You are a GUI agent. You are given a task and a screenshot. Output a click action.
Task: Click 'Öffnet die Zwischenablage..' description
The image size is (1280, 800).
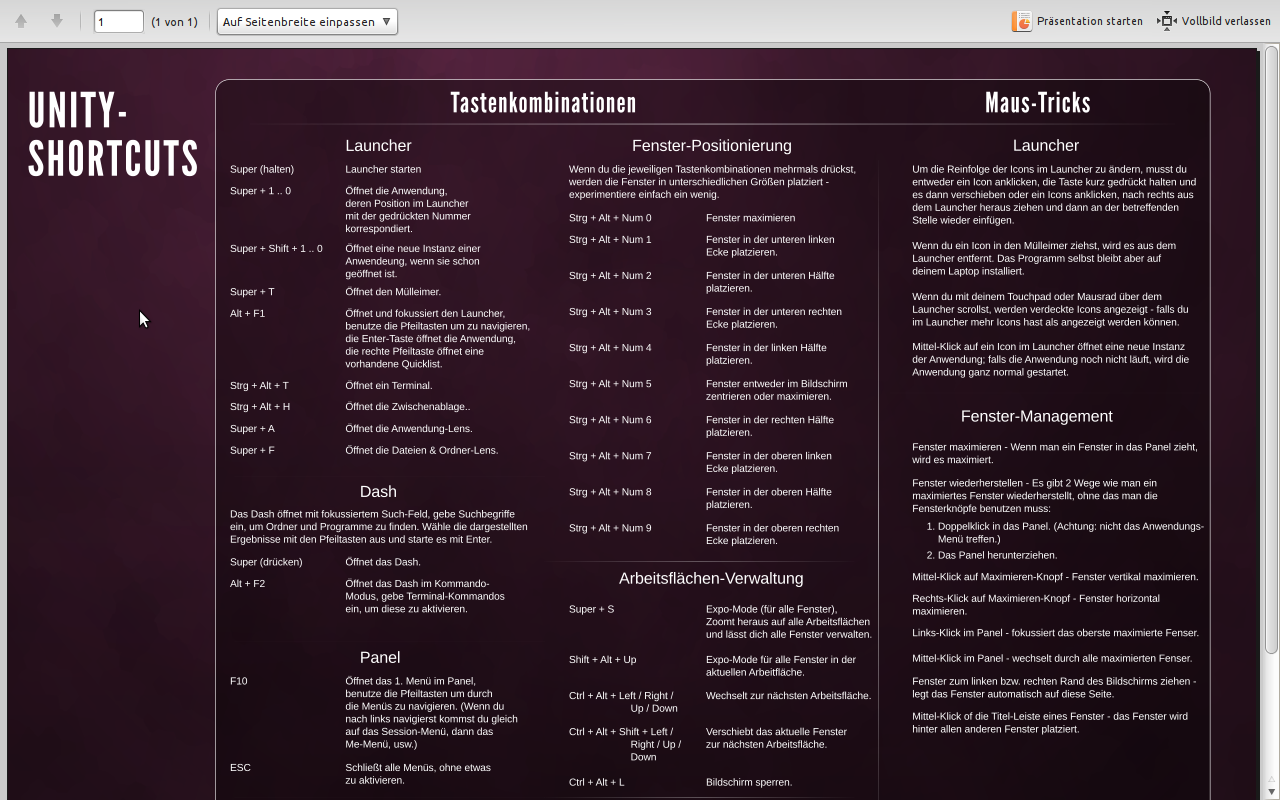408,407
